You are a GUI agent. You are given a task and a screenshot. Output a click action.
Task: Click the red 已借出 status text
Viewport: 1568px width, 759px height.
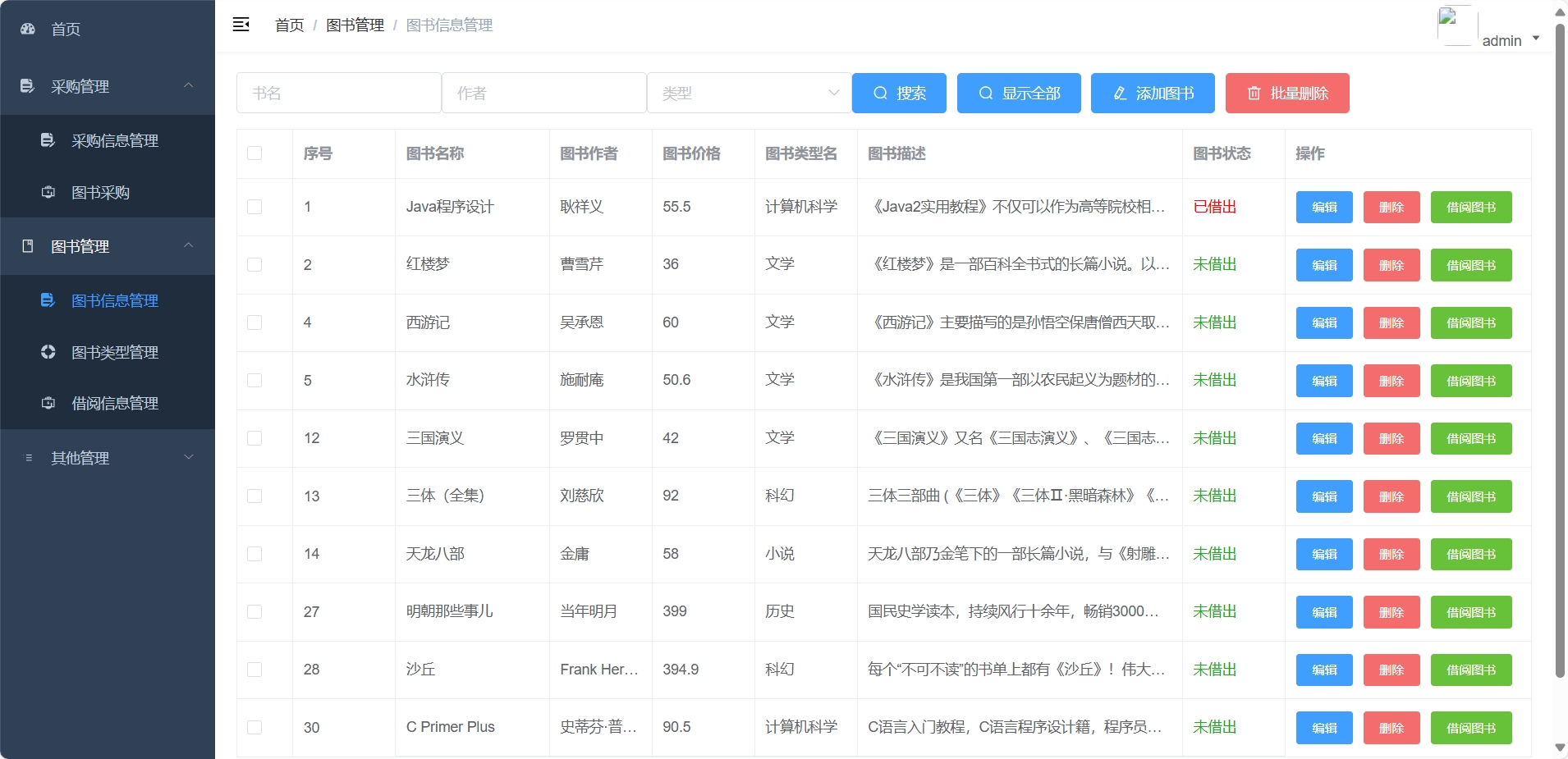pos(1214,207)
